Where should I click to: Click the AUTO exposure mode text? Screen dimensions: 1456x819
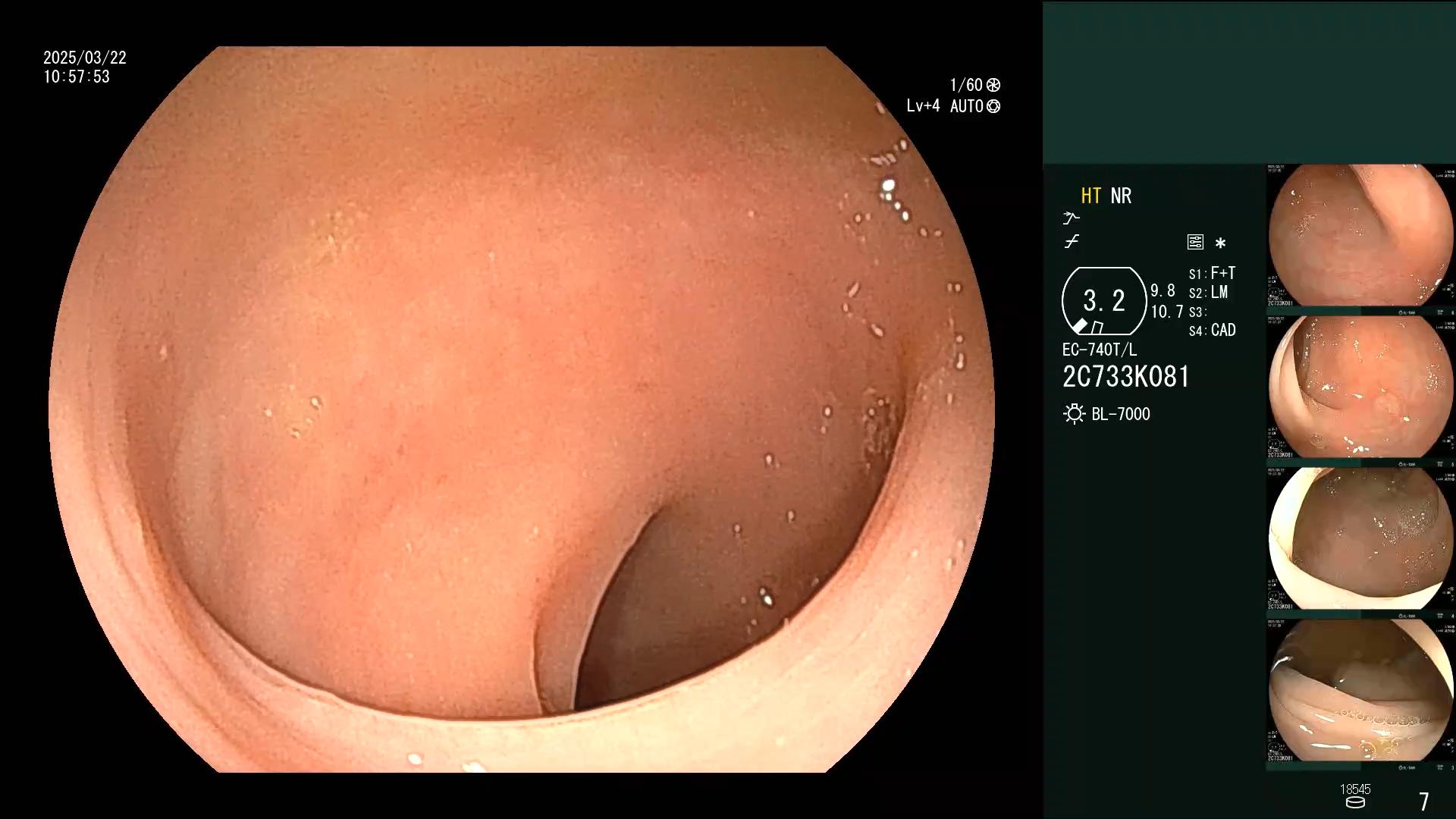click(x=966, y=106)
